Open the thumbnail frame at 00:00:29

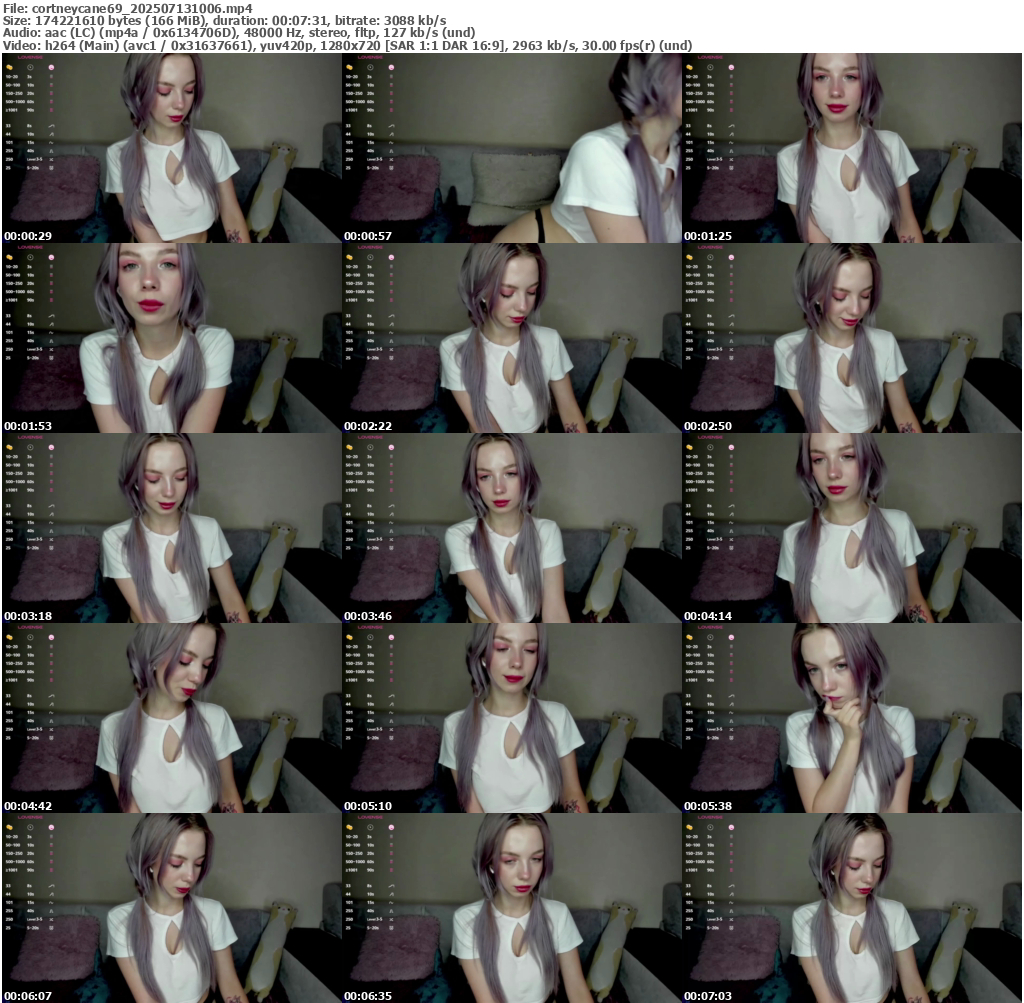[171, 148]
